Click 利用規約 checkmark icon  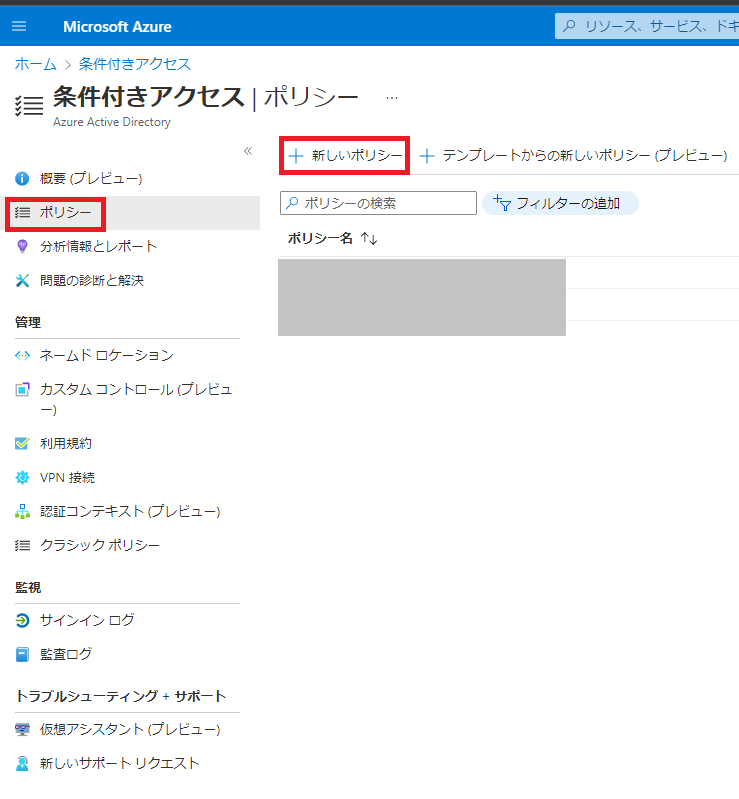tap(22, 443)
